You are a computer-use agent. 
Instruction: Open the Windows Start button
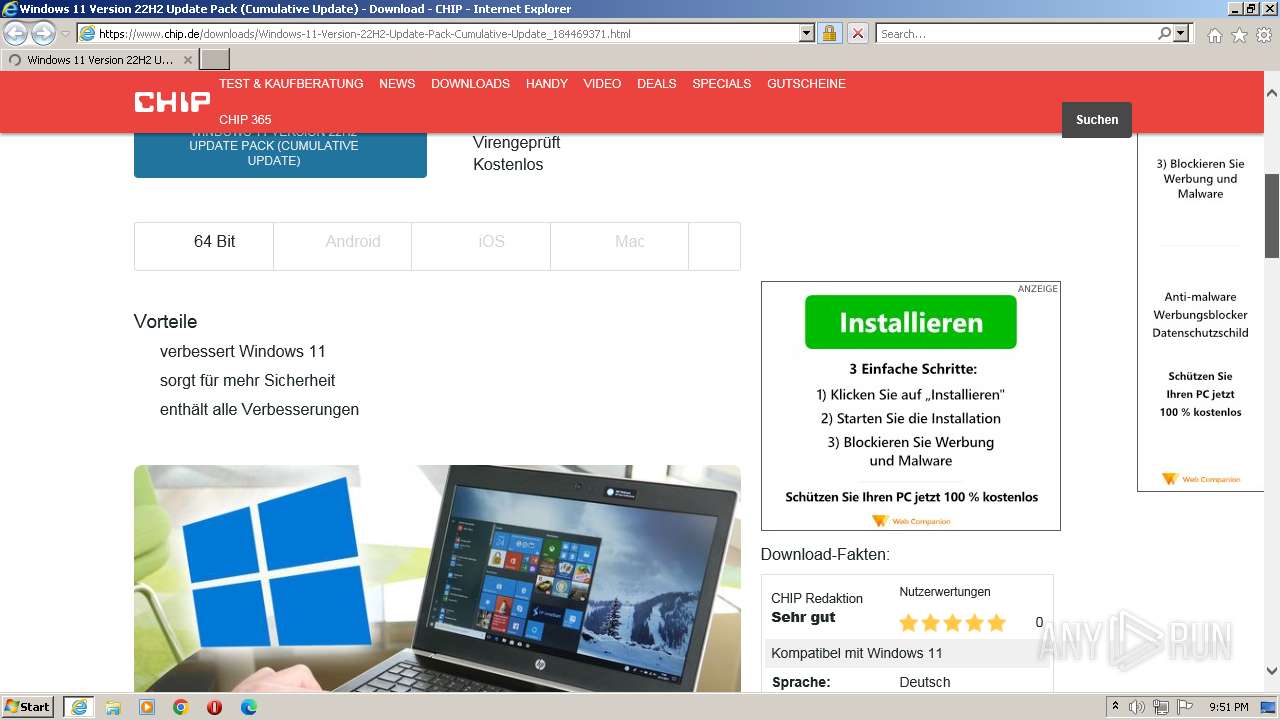click(x=28, y=707)
